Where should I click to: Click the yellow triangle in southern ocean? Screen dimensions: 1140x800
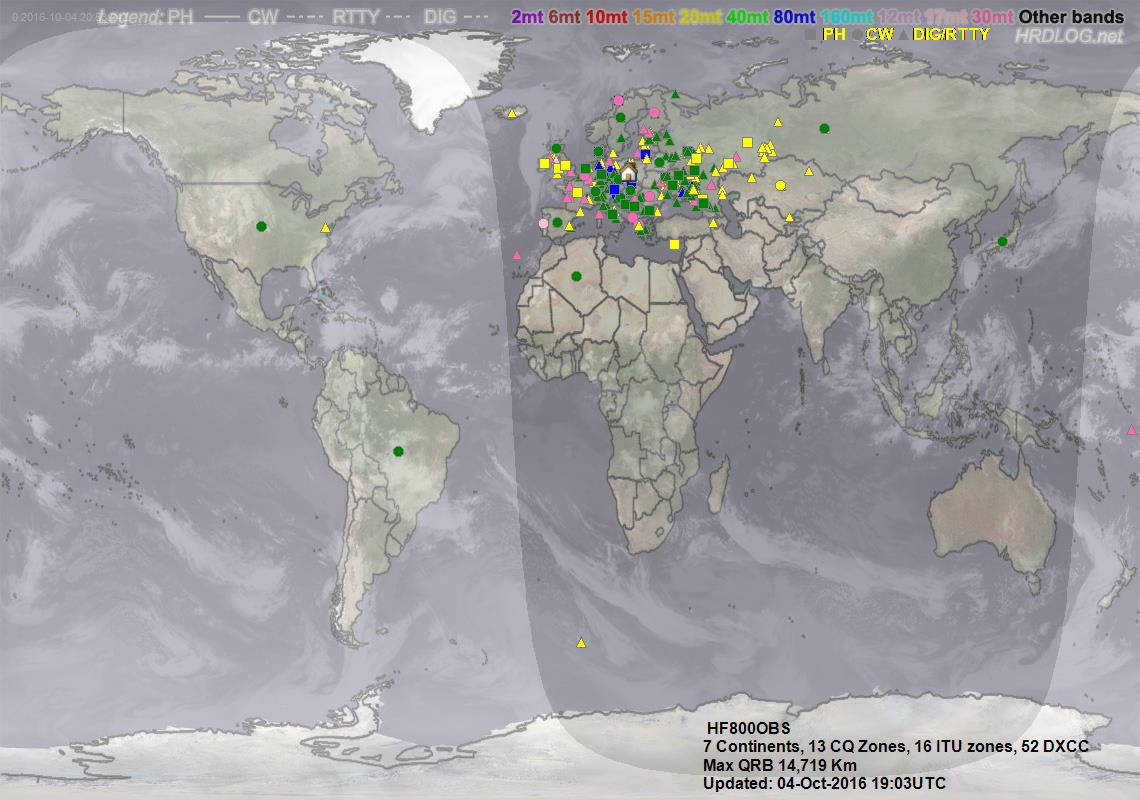pyautogui.click(x=580, y=643)
